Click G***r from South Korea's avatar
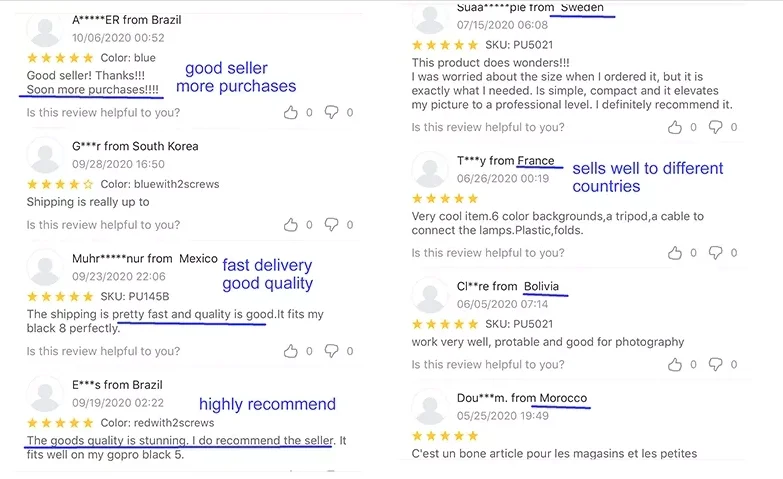The width and height of the screenshot is (783, 479). click(45, 156)
